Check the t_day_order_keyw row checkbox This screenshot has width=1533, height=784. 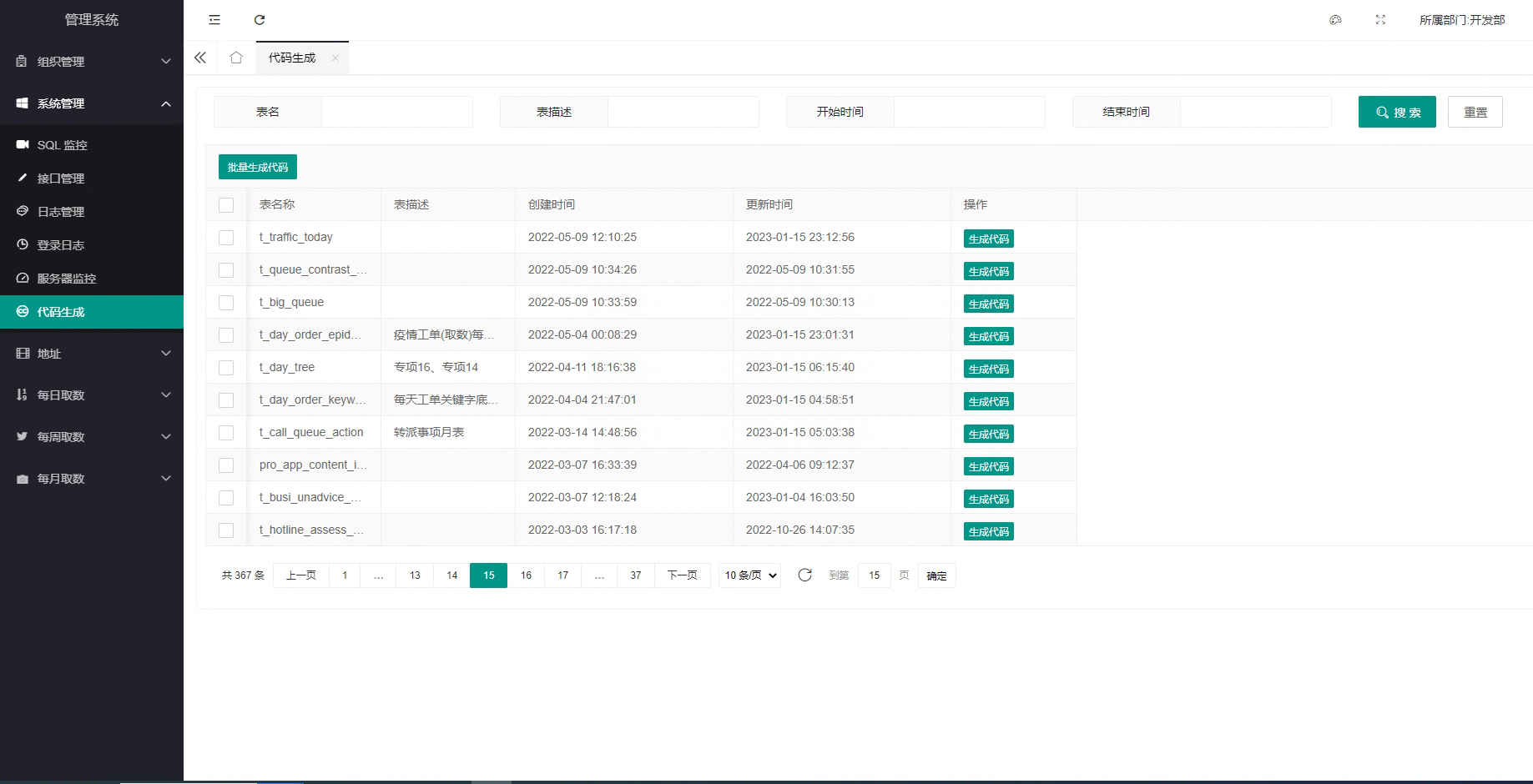coord(226,400)
